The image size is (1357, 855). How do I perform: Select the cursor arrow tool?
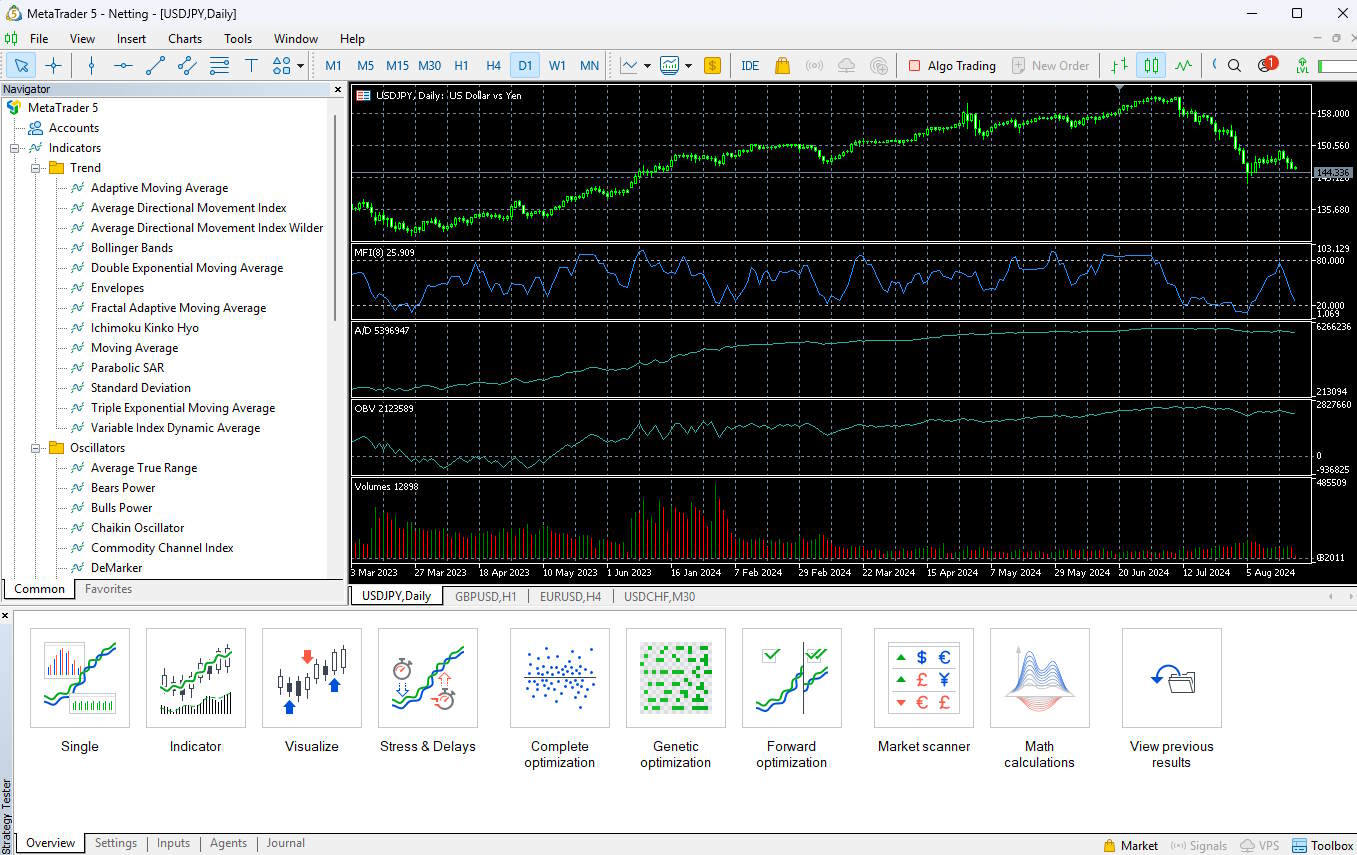(21, 66)
